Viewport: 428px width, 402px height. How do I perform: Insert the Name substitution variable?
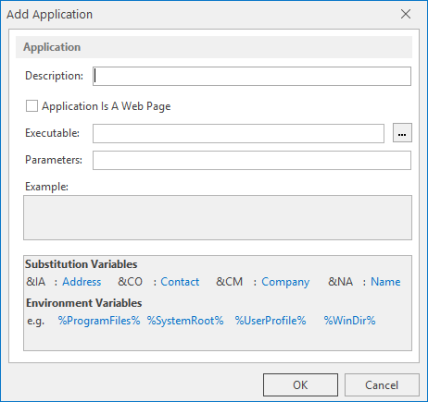pyautogui.click(x=386, y=282)
